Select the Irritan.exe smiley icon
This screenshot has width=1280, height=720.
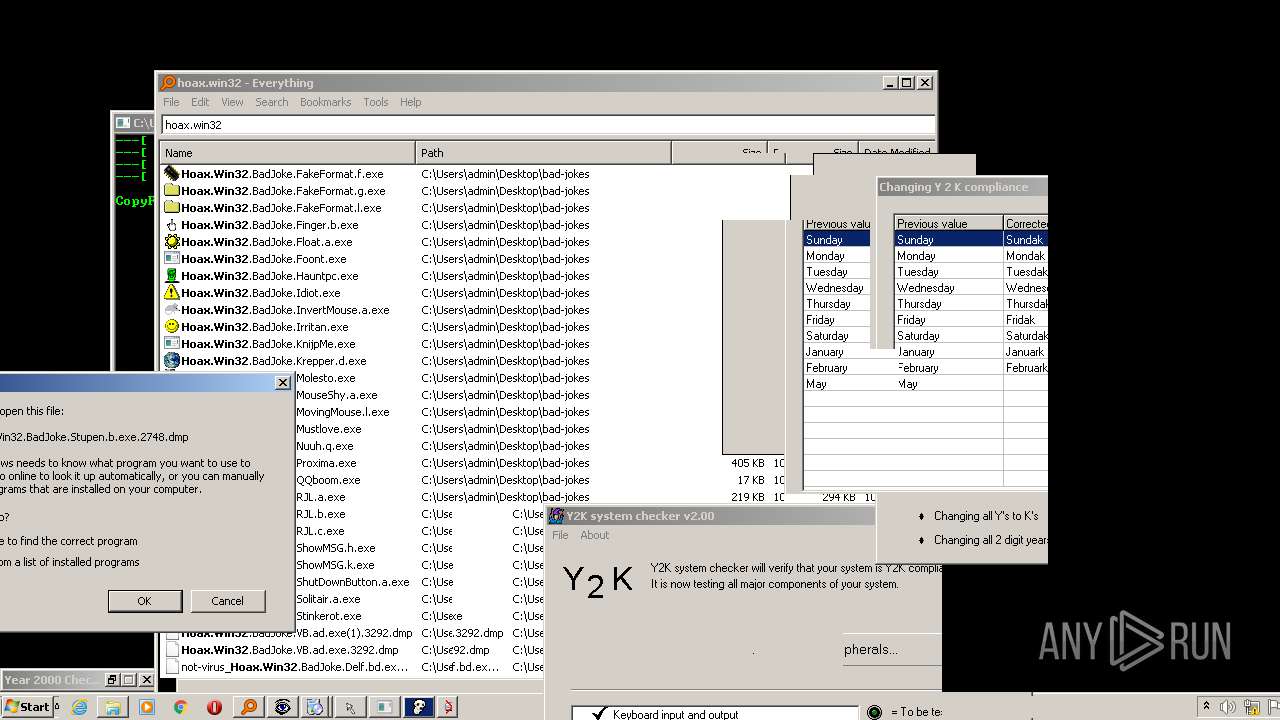point(172,327)
